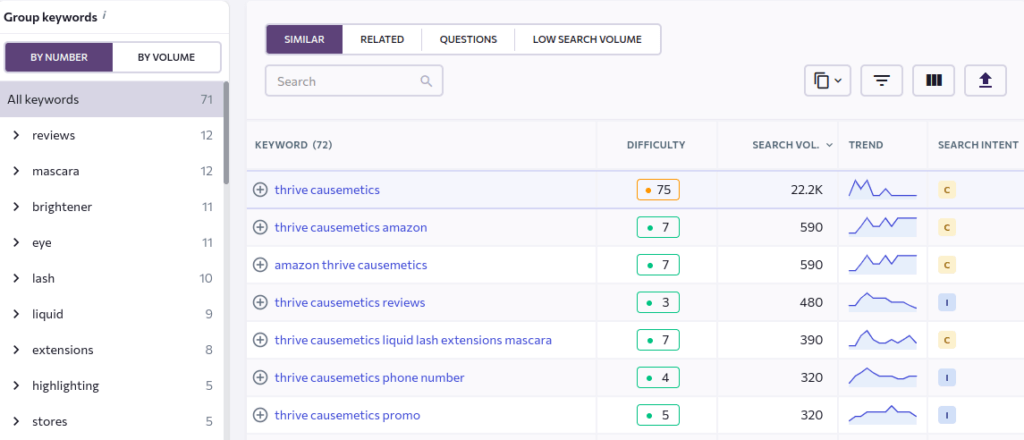This screenshot has width=1024, height=440.
Task: Open the copy keywords dropdown
Action: pyautogui.click(x=827, y=81)
